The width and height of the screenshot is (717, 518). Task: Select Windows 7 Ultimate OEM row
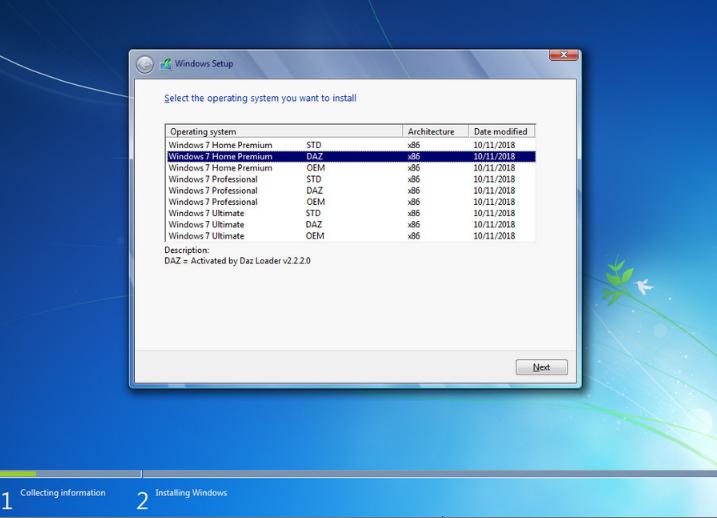(351, 236)
